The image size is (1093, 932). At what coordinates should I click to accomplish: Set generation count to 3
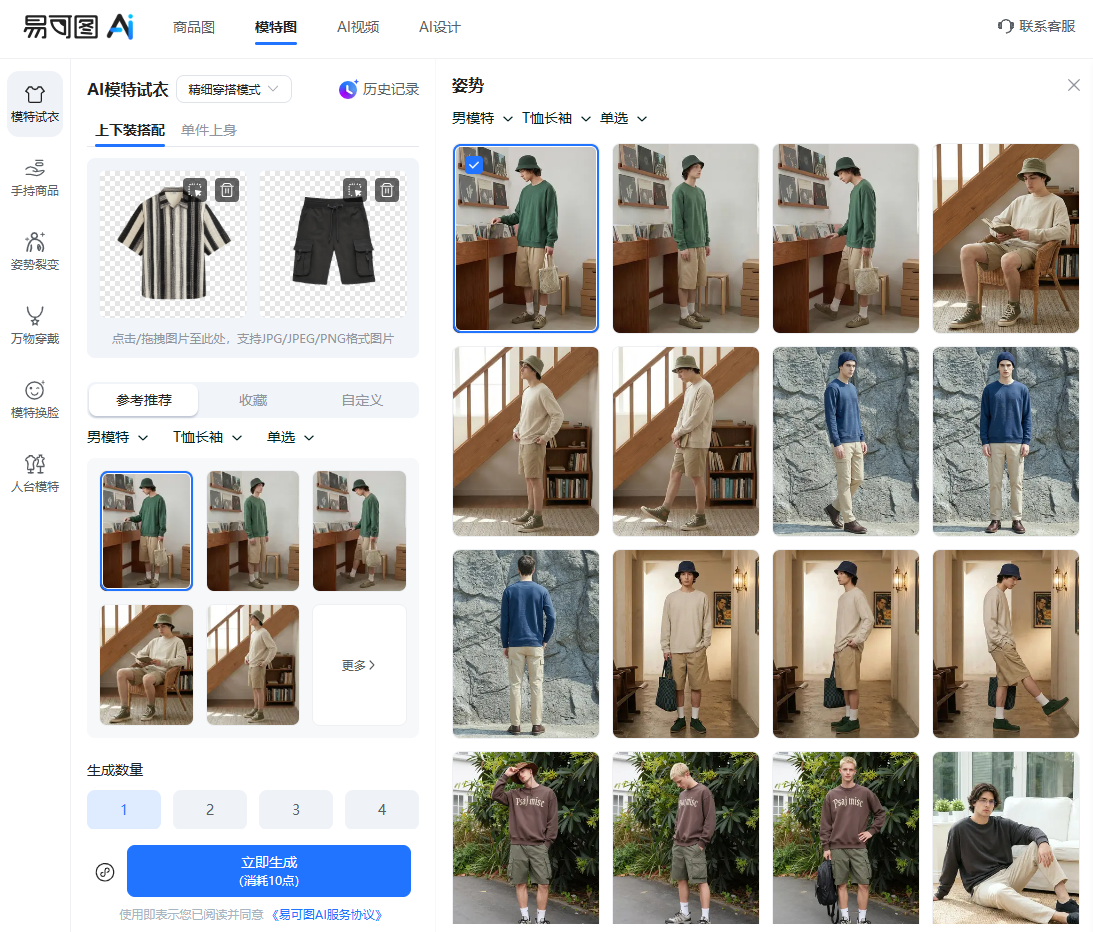296,809
